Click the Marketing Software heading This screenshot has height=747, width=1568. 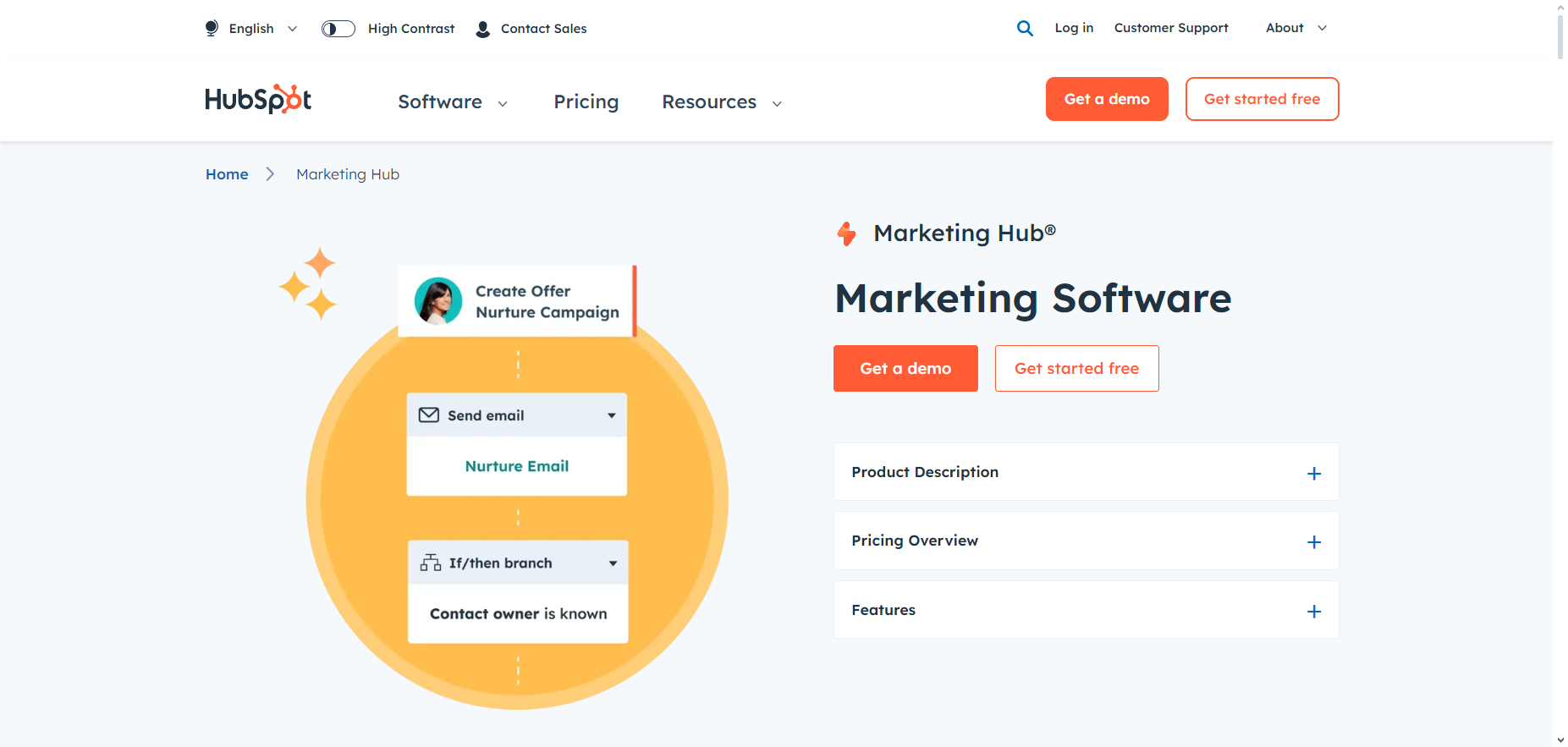(1033, 299)
